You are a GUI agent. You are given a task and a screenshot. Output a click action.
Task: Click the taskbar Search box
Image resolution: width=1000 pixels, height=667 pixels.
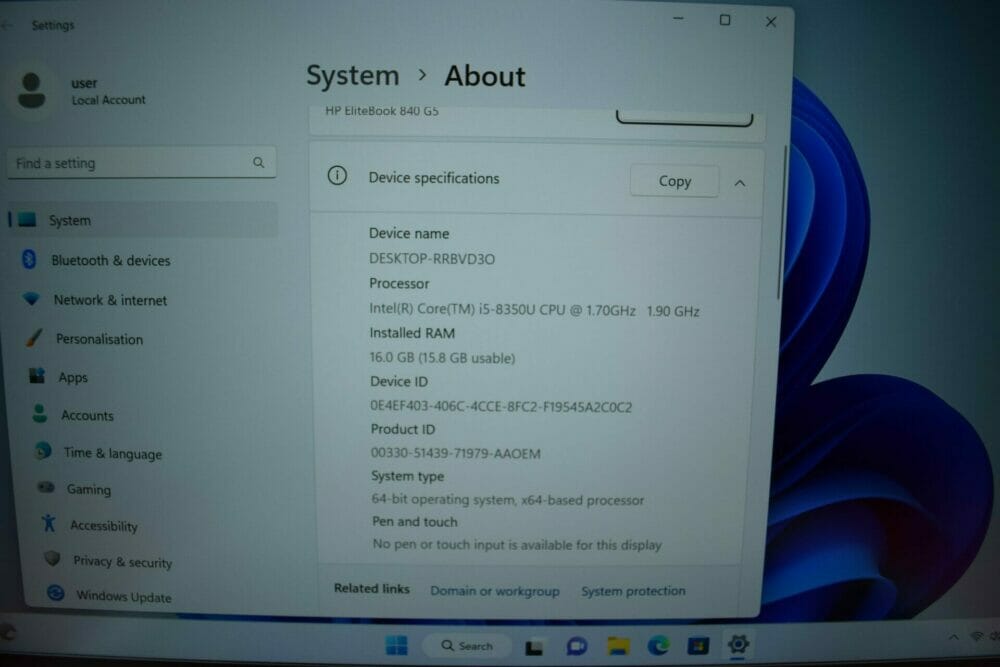coord(467,646)
